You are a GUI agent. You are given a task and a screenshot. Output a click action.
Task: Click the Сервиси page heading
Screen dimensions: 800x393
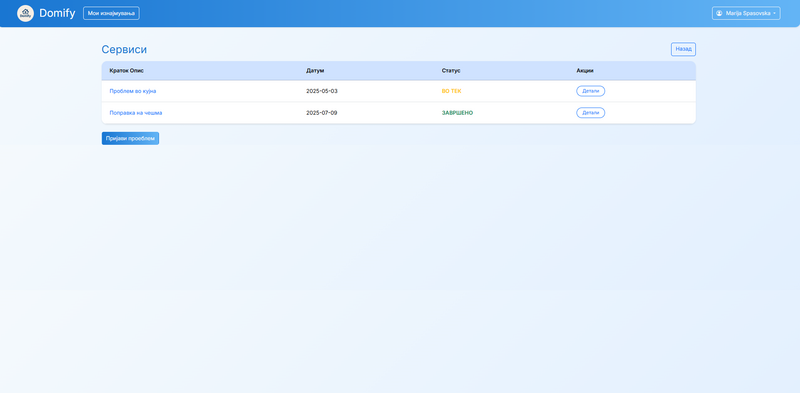click(124, 50)
